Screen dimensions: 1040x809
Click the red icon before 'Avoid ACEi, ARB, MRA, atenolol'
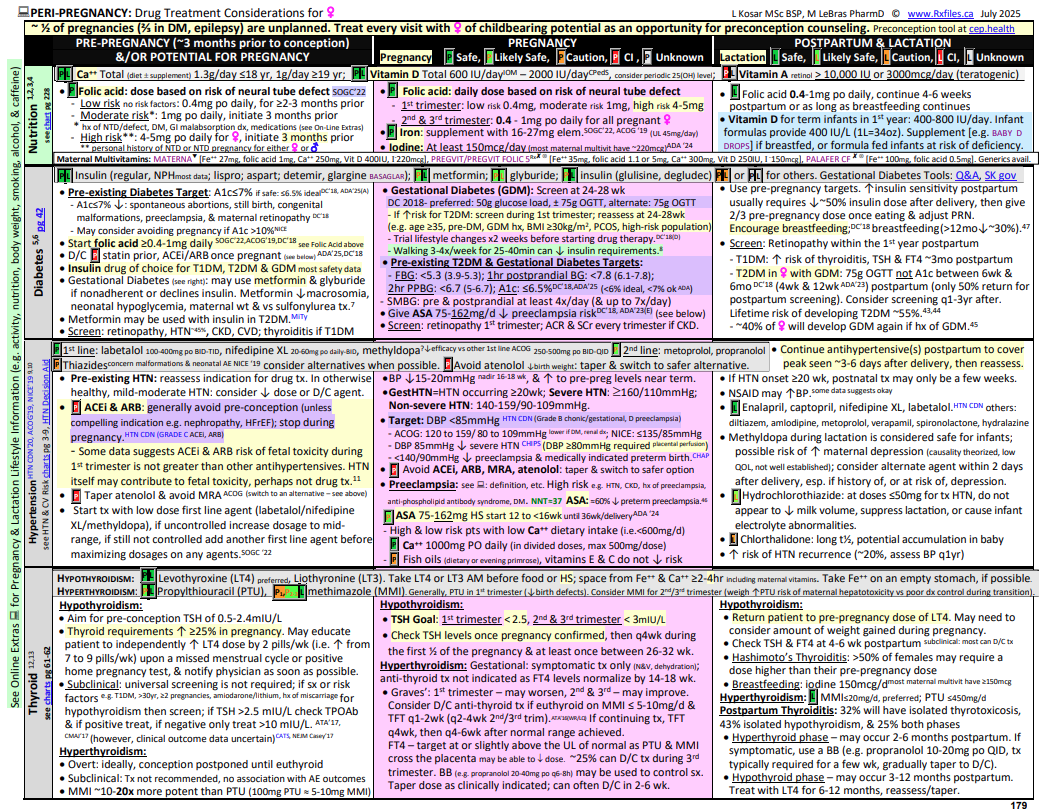pyautogui.click(x=394, y=469)
